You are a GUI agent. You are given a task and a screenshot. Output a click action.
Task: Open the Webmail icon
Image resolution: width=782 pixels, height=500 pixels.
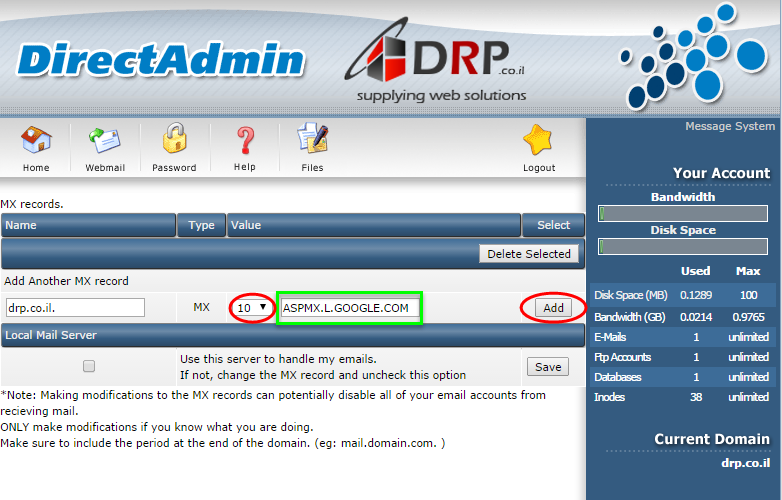(x=104, y=143)
